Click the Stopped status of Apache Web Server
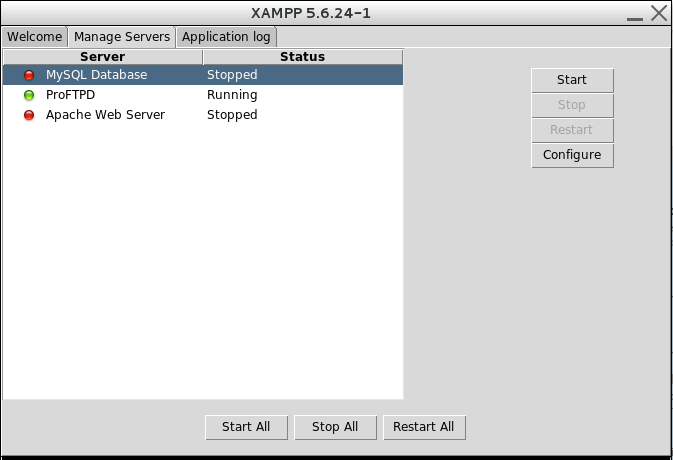The image size is (673, 460). [x=232, y=115]
